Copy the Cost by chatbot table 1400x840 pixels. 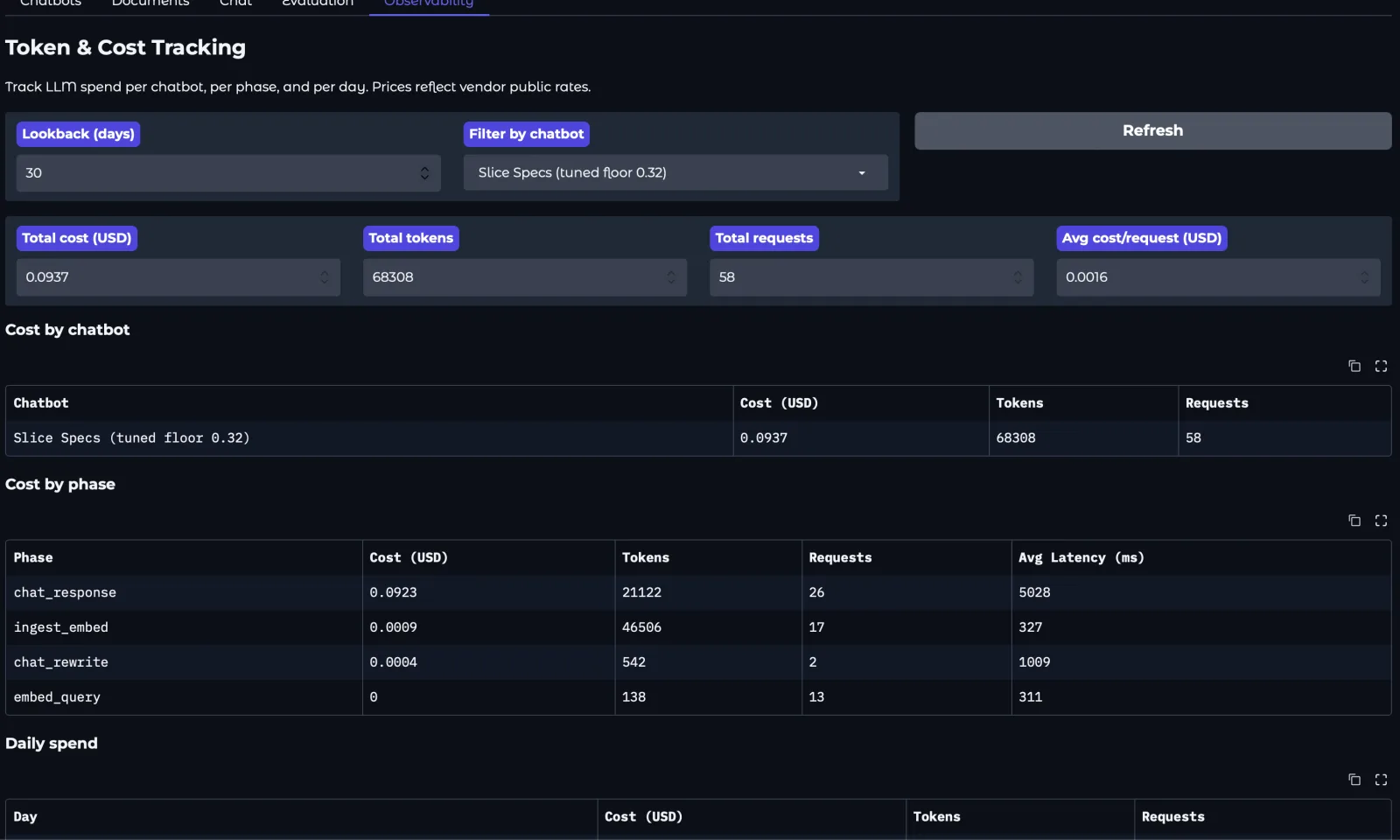(x=1354, y=366)
